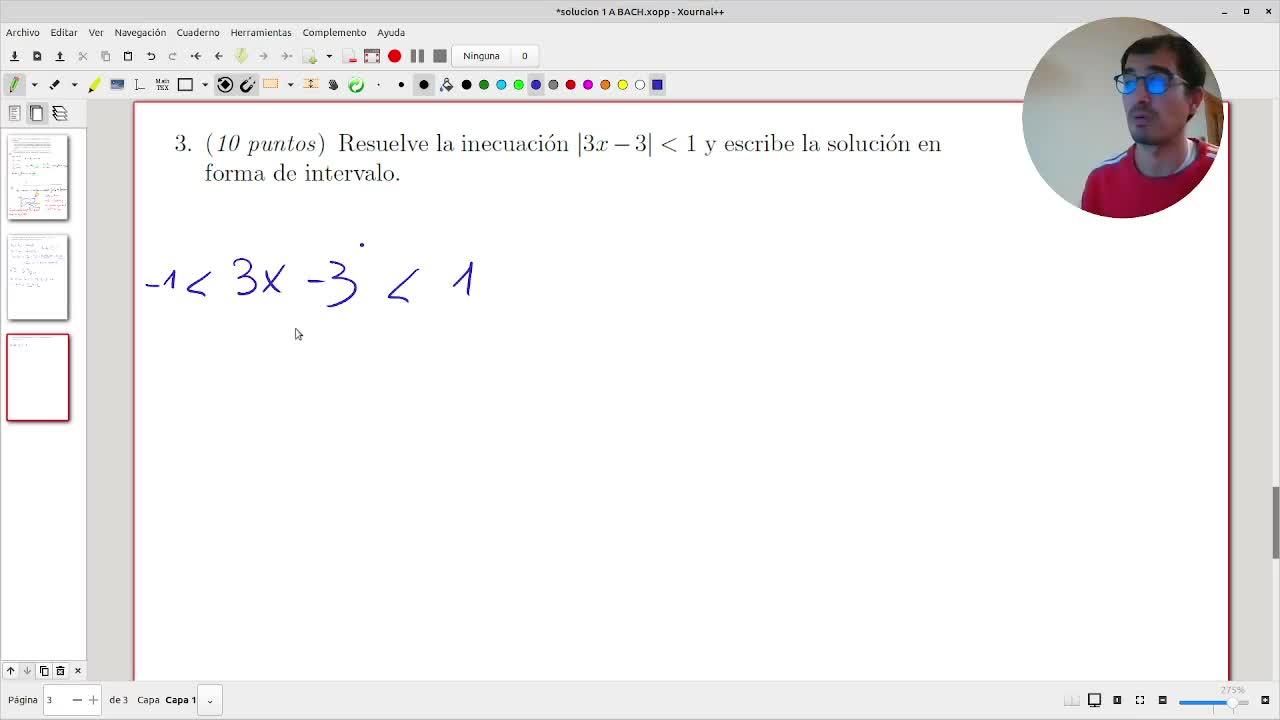1280x720 pixels.
Task: Open the Math TeX tool
Action: click(x=162, y=85)
